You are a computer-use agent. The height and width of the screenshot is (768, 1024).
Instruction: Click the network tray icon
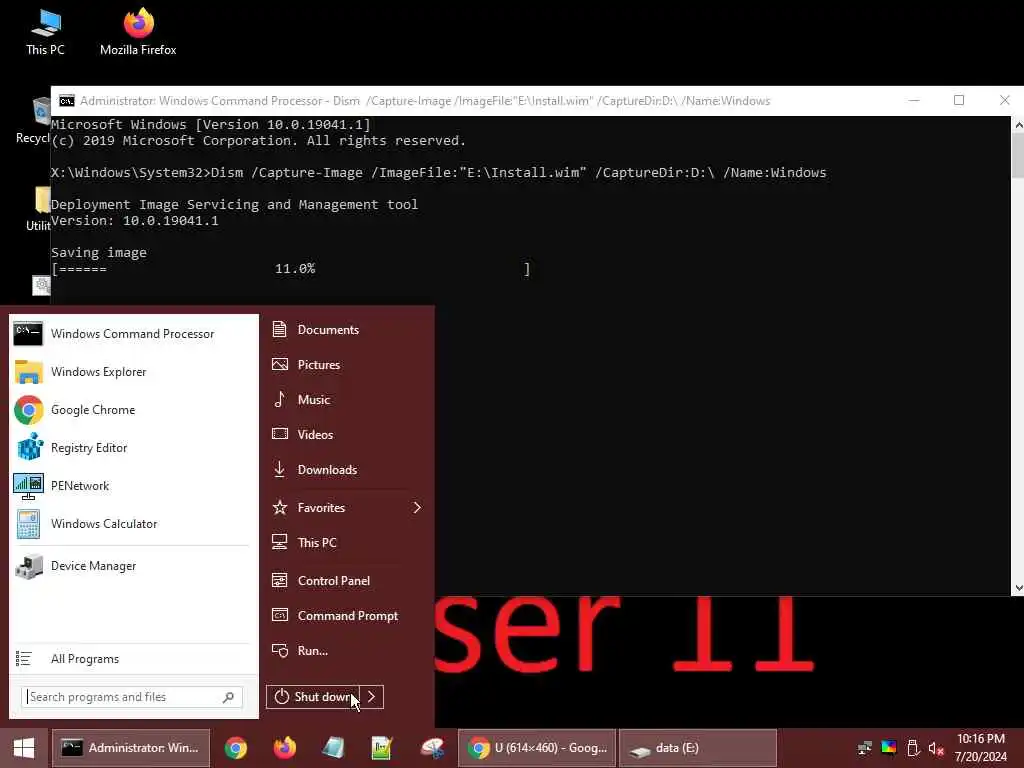tap(865, 748)
